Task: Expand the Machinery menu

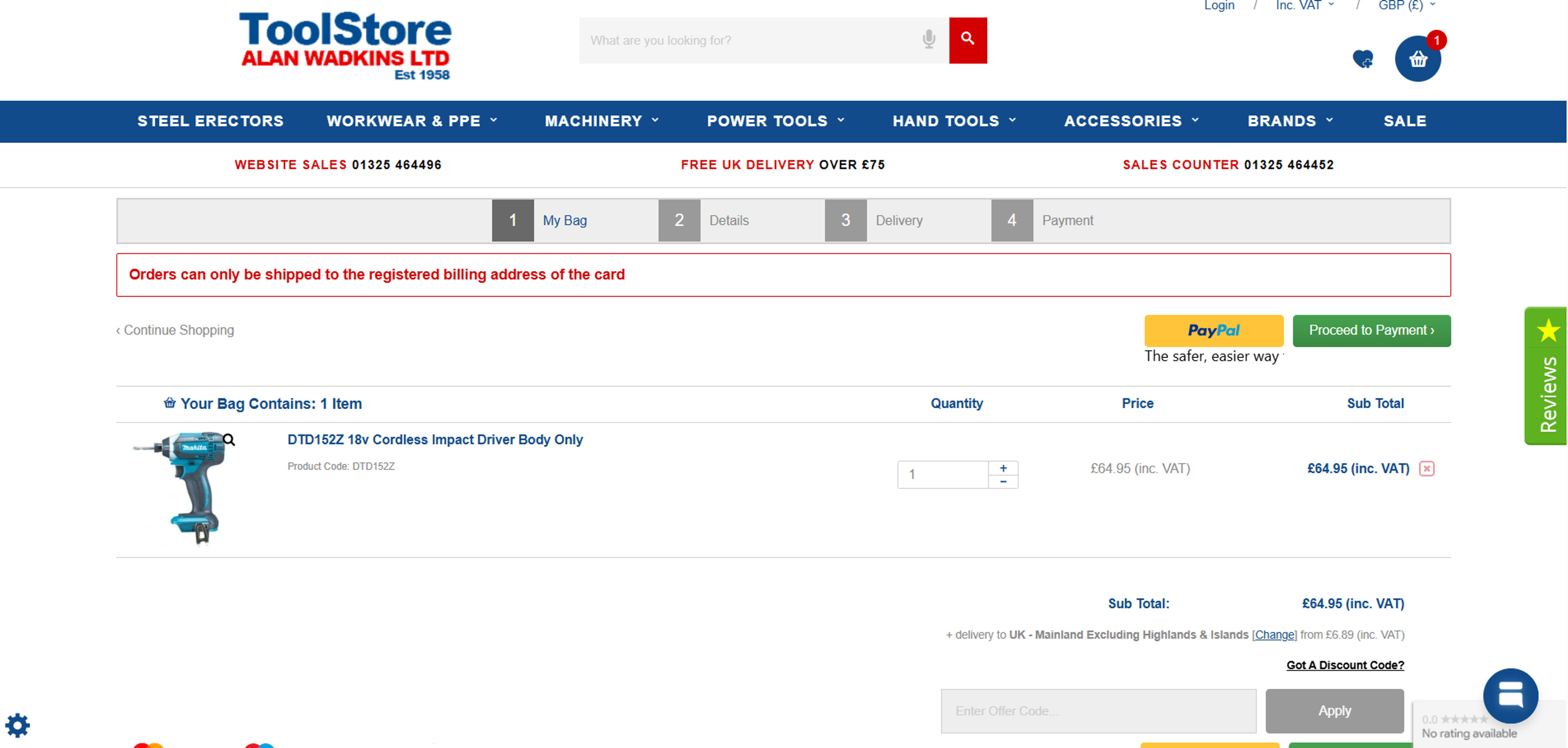Action: [x=601, y=121]
